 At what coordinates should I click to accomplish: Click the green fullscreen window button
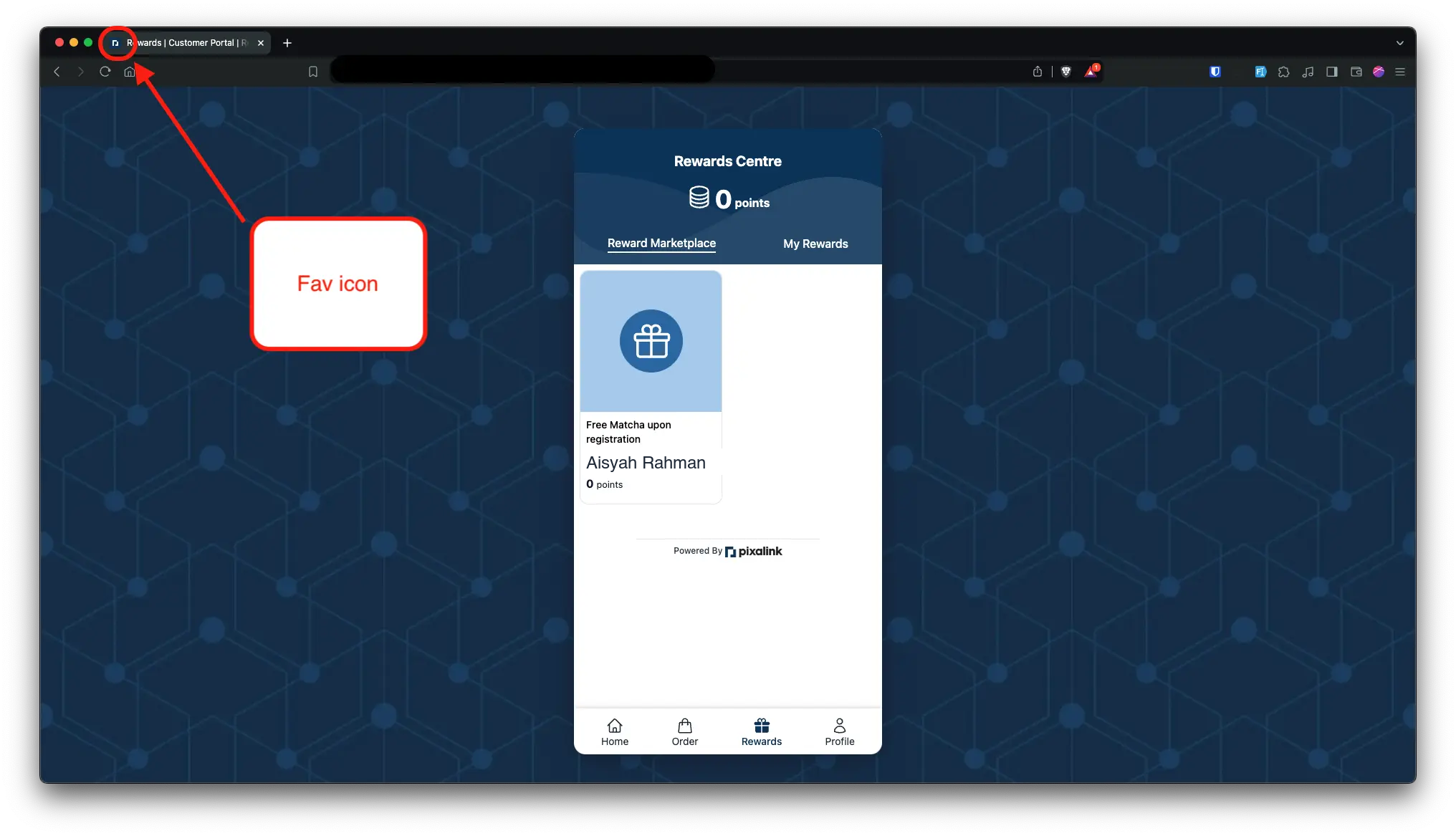coord(88,43)
